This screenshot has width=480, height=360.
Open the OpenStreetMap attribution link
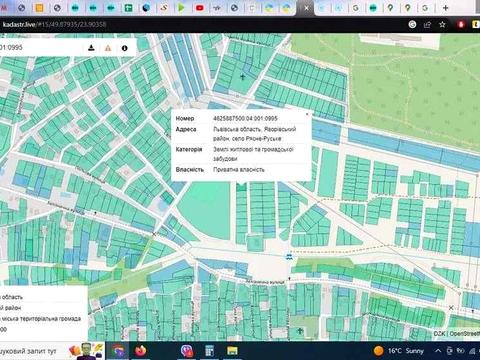[465, 333]
